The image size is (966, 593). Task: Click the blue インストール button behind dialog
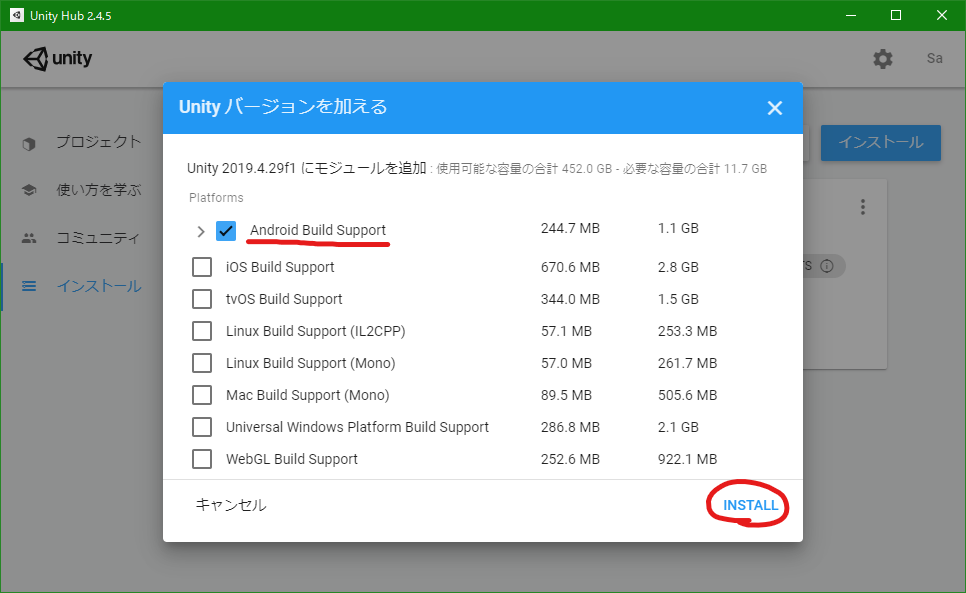(x=880, y=143)
